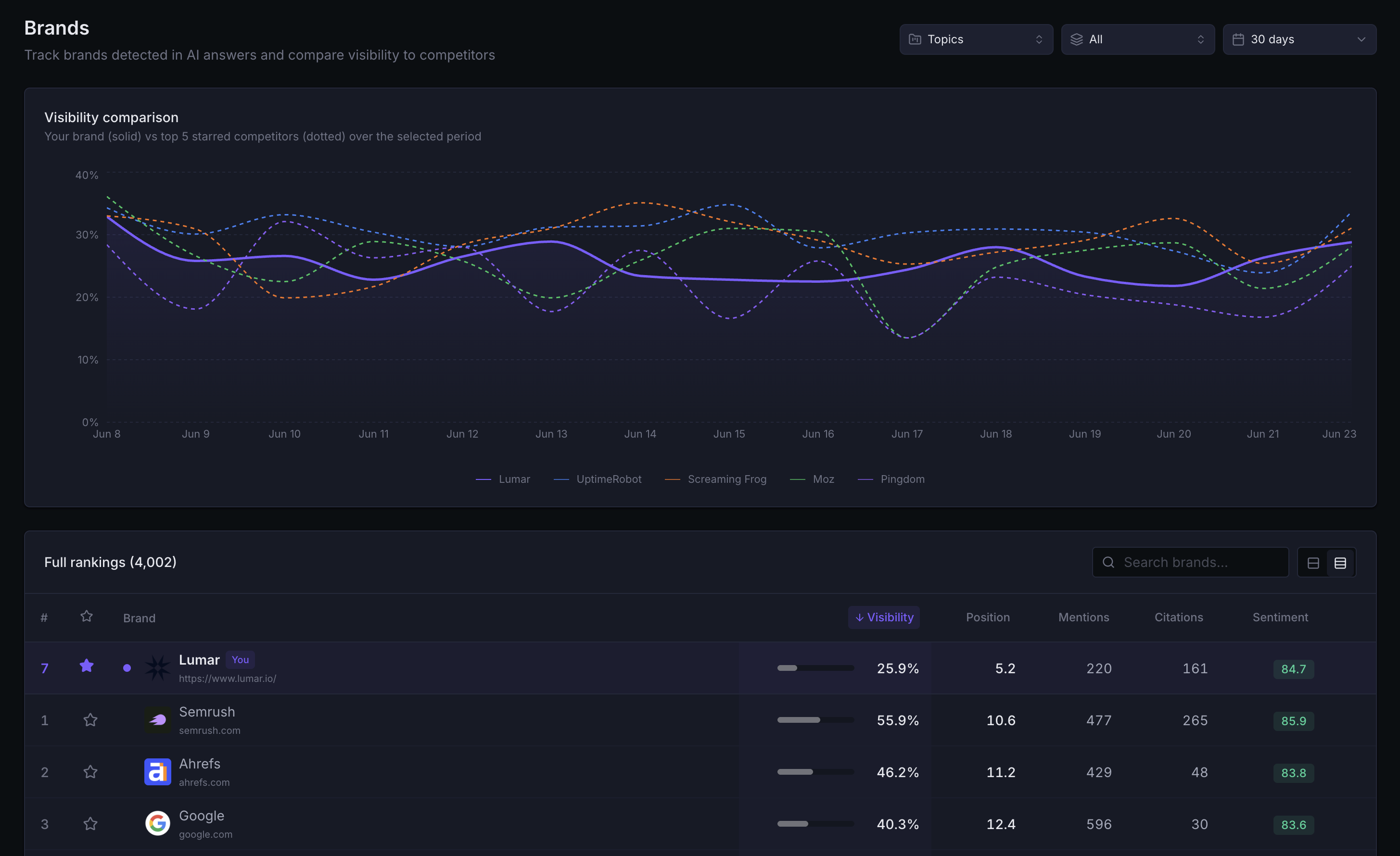
Task: Toggle the UptimeRobot series in chart legend
Action: click(x=597, y=479)
